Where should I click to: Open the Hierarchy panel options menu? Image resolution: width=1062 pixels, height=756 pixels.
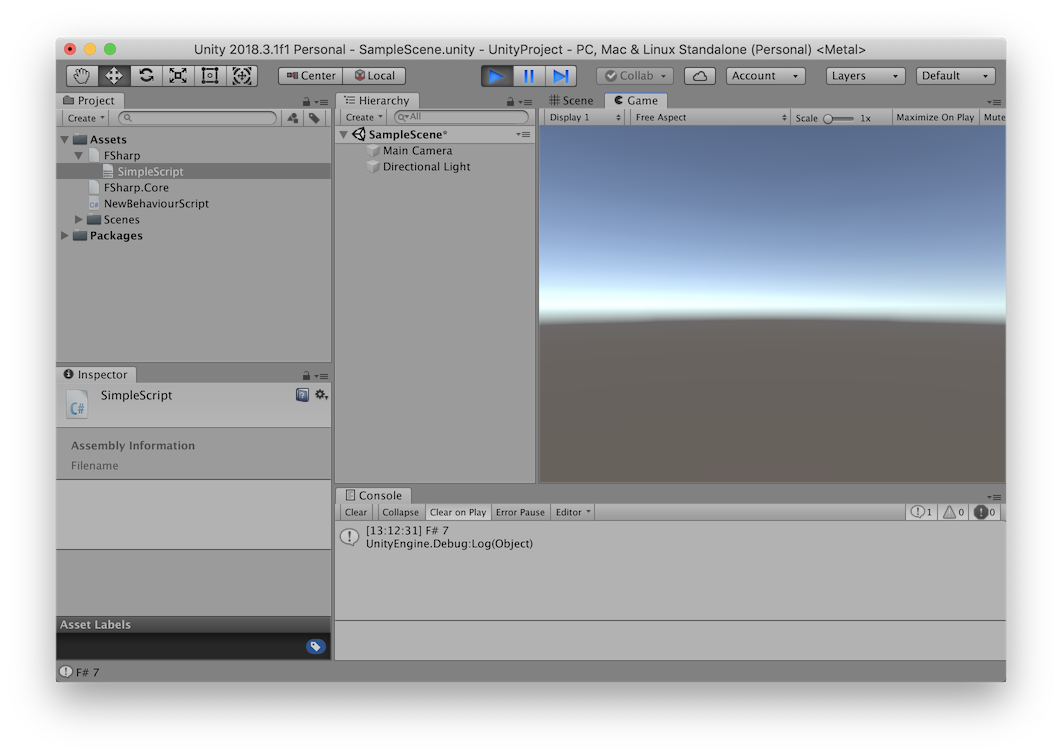click(x=525, y=102)
